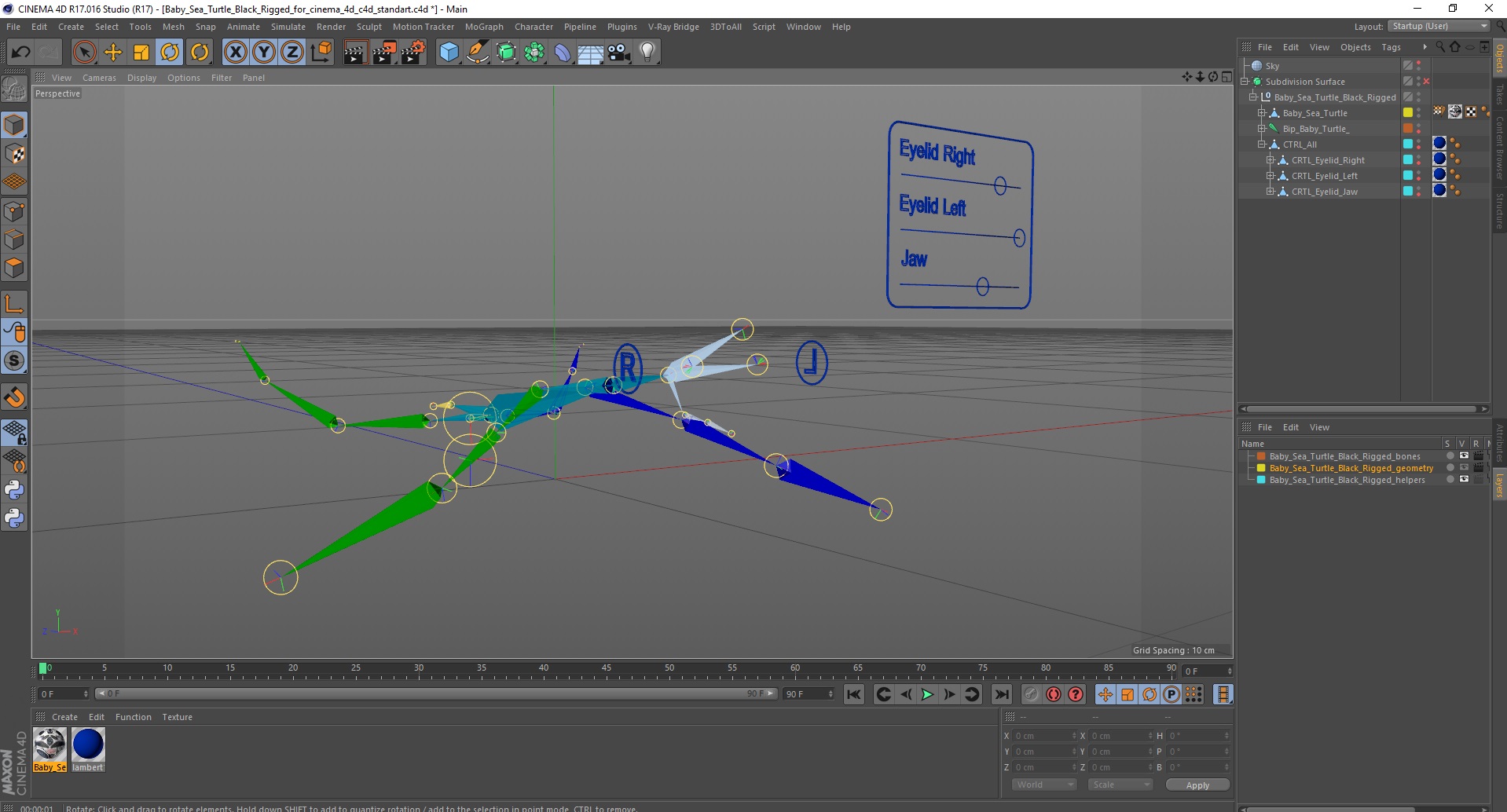Screen dimensions: 1507x812
Task: Add a camera object
Action: pyautogui.click(x=619, y=53)
